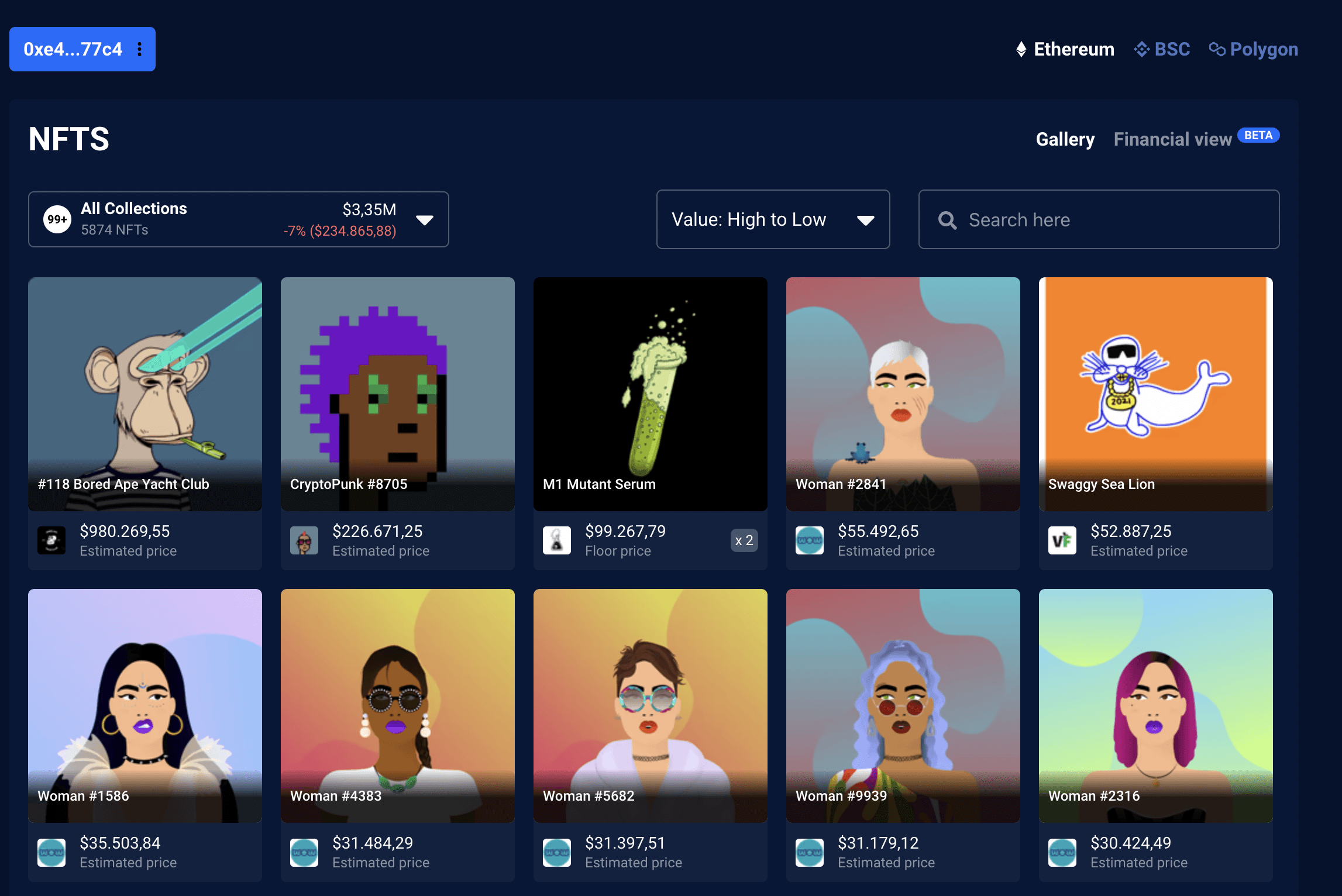Click the Swaggy Sea Lion VF logo
Image resolution: width=1342 pixels, height=896 pixels.
[x=1062, y=540]
